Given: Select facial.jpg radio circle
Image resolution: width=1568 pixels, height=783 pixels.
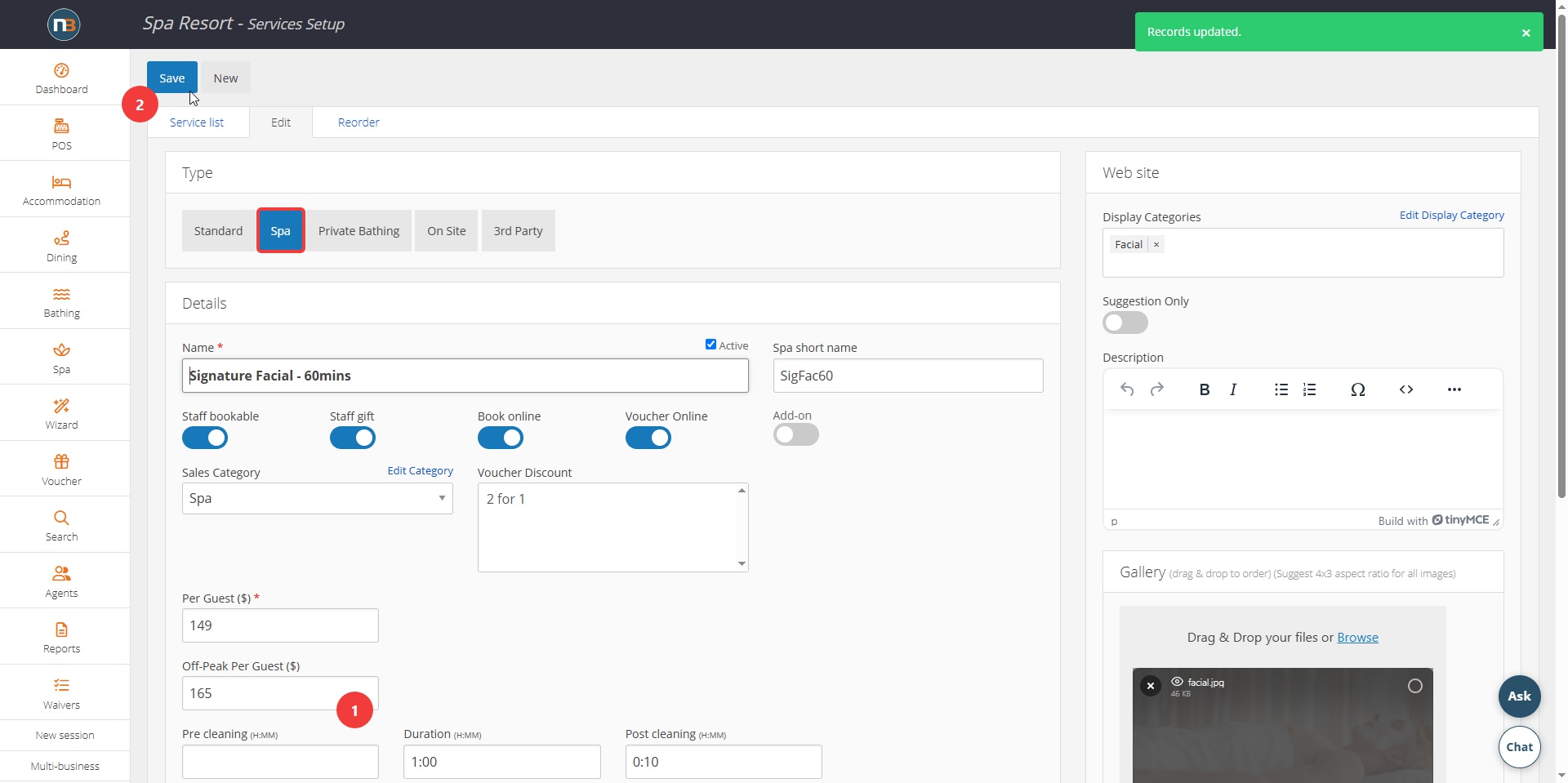Looking at the screenshot, I should pos(1415,686).
